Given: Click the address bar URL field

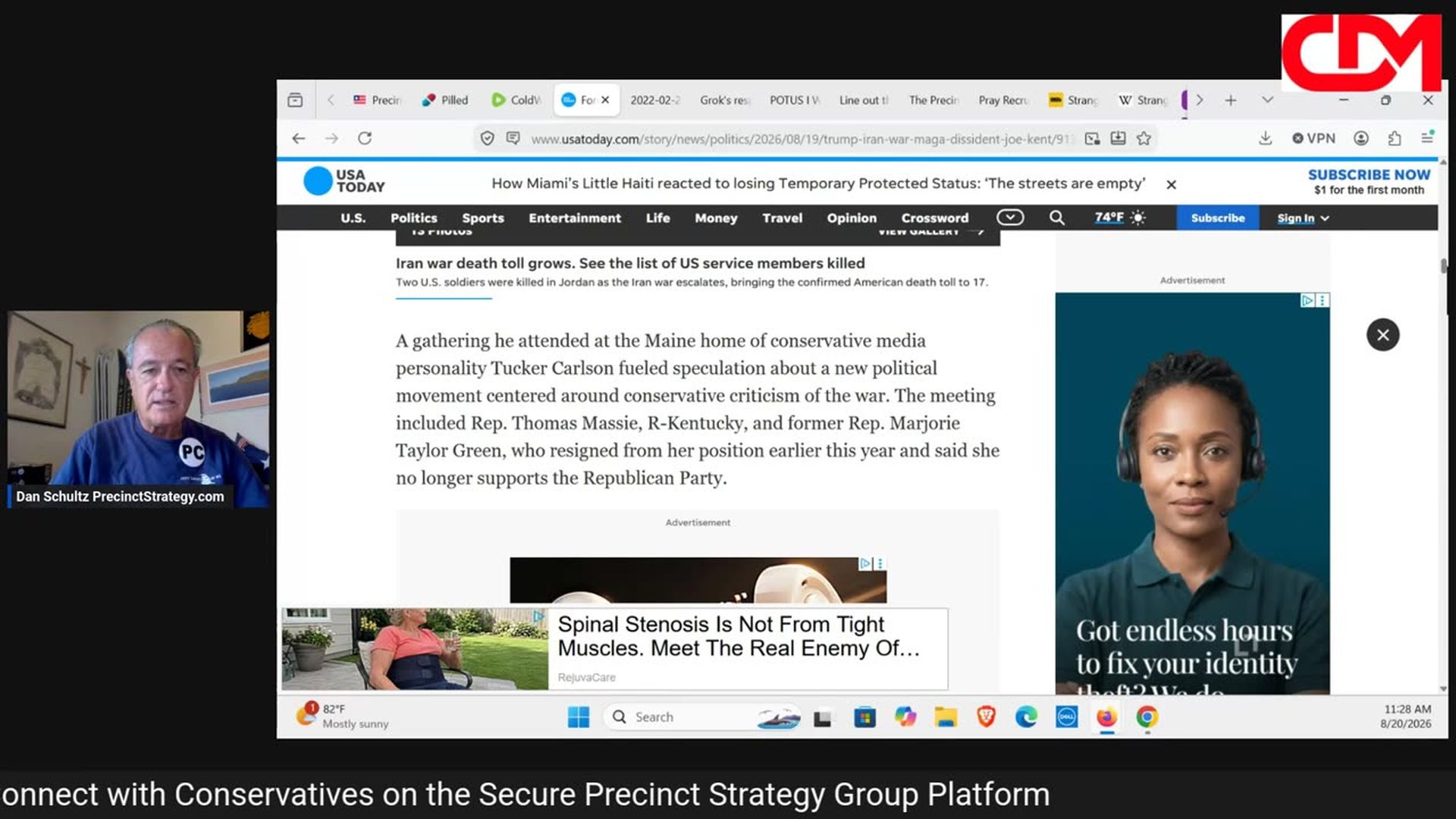Looking at the screenshot, I should [802, 139].
